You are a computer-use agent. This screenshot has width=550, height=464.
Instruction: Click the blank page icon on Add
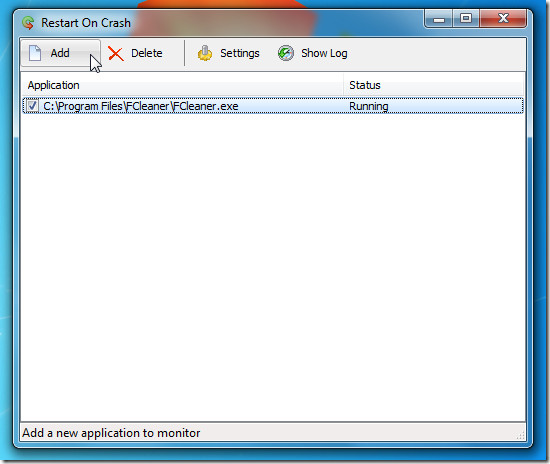coord(35,53)
